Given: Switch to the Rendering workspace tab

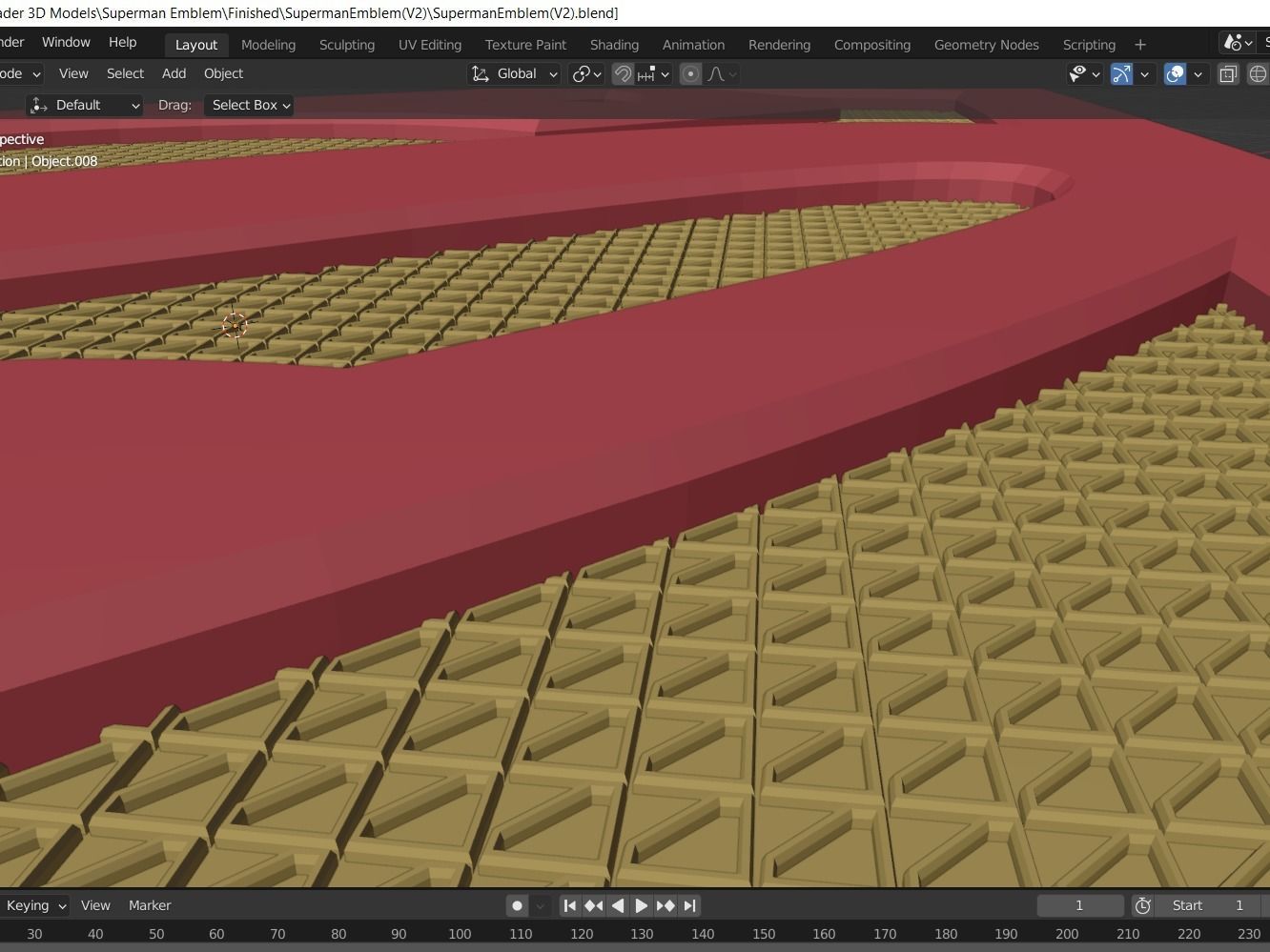Looking at the screenshot, I should tap(779, 45).
